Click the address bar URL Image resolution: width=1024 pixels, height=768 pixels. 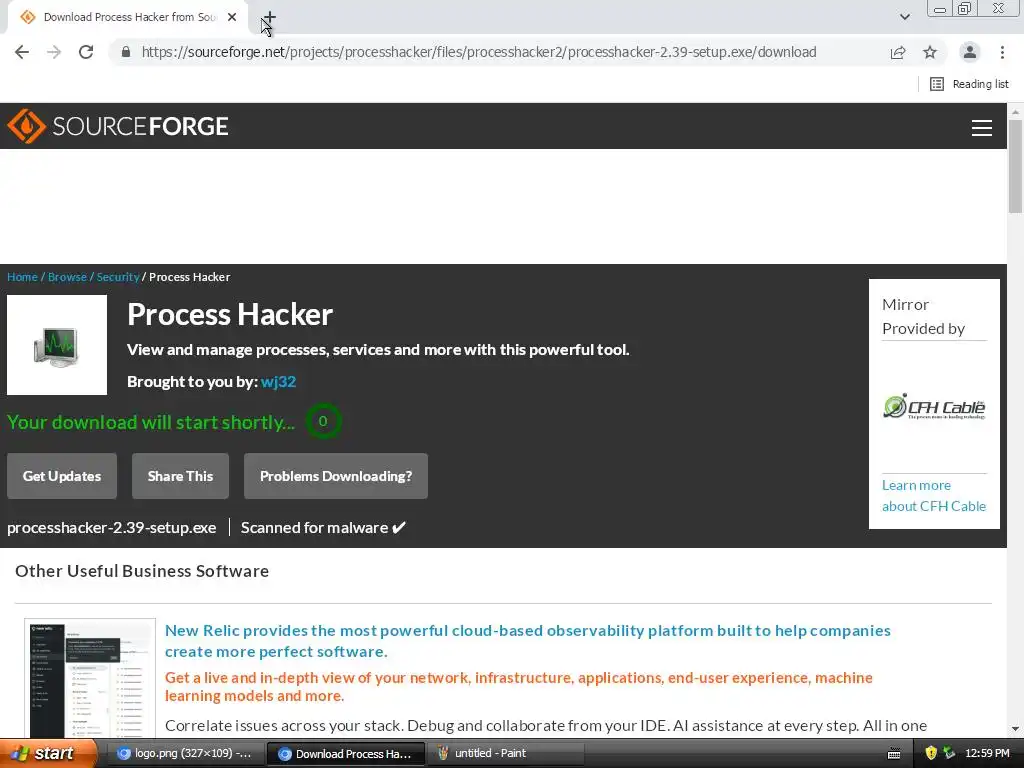point(479,52)
